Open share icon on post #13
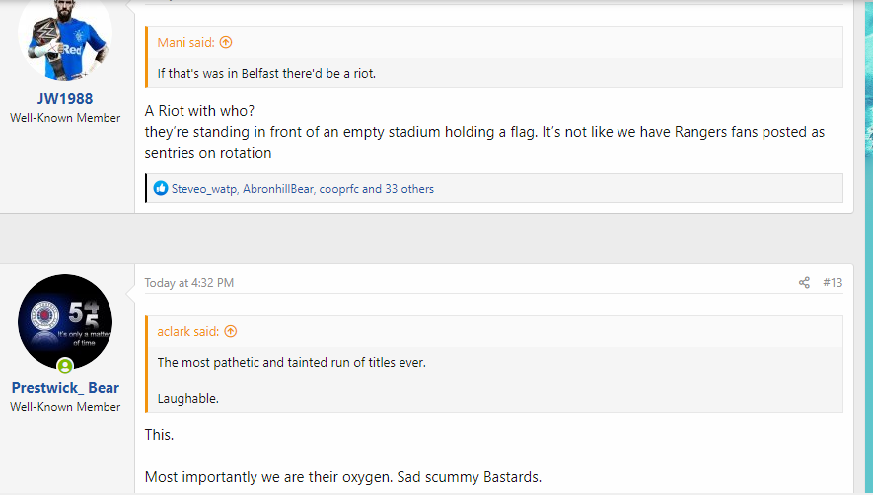873x495 pixels. tap(804, 283)
